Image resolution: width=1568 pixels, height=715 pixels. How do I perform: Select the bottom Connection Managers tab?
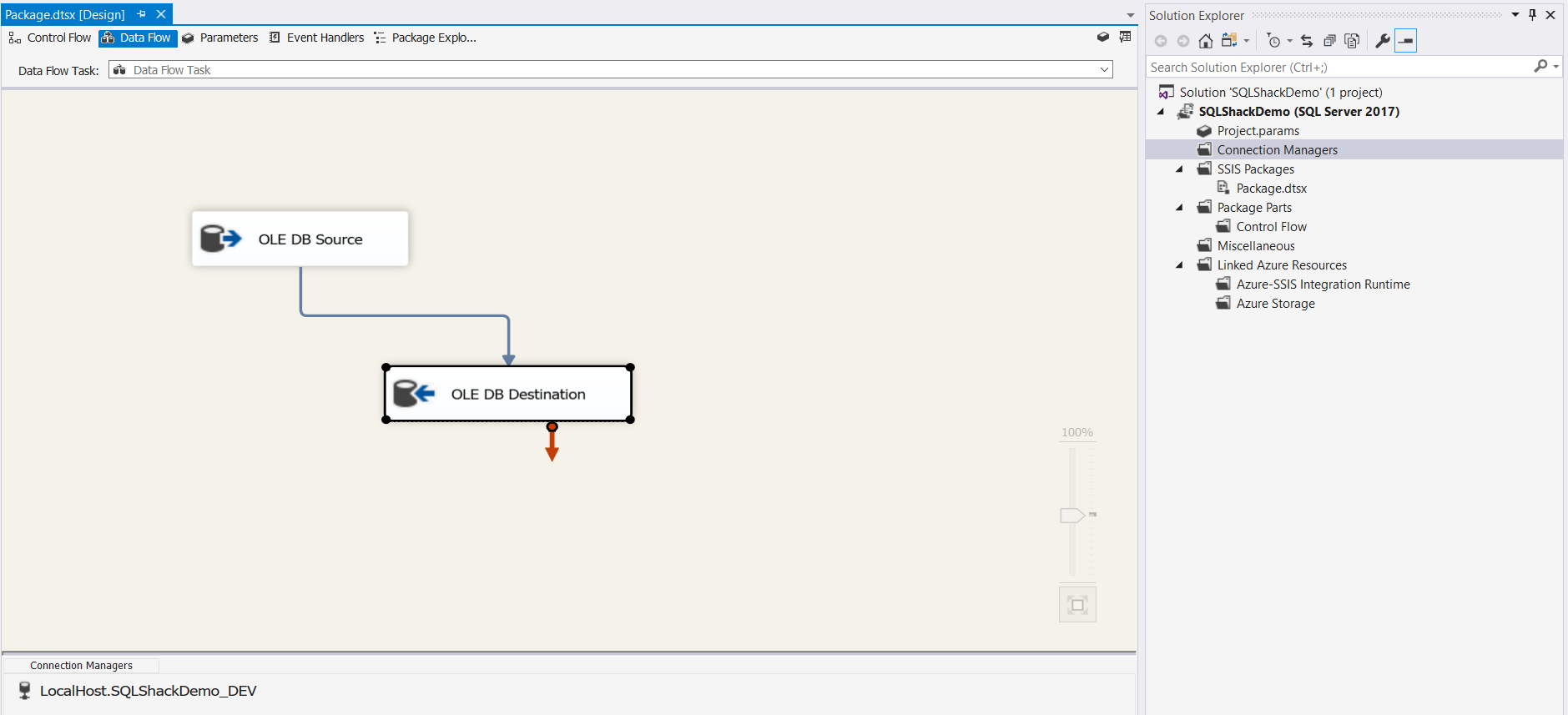coord(81,666)
